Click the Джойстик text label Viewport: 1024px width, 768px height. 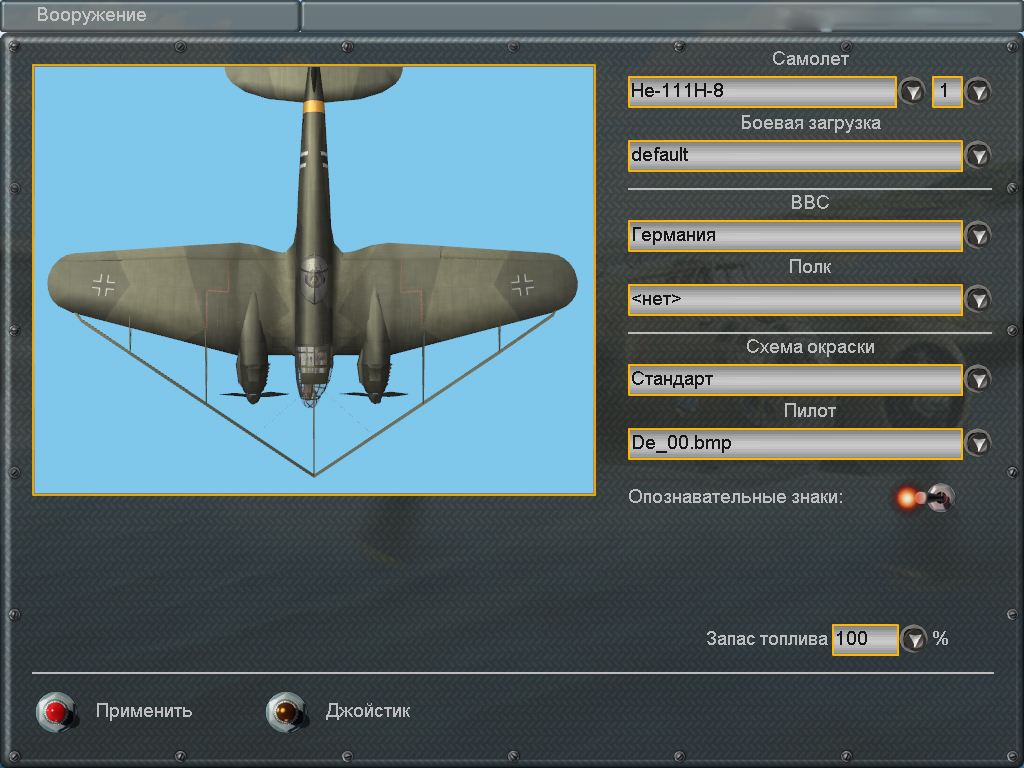coord(368,711)
